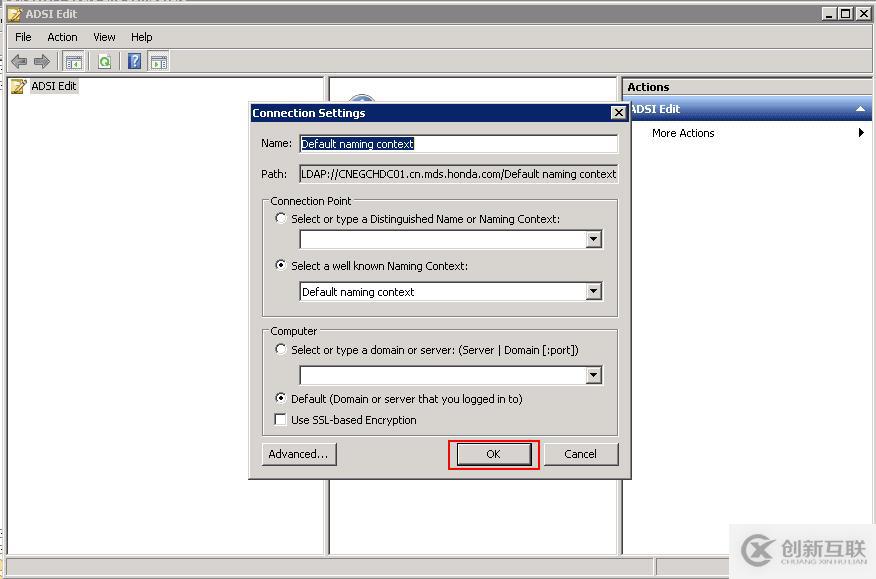Enable Use SSL-based Encryption checkbox
The image size is (876, 579).
(x=281, y=420)
